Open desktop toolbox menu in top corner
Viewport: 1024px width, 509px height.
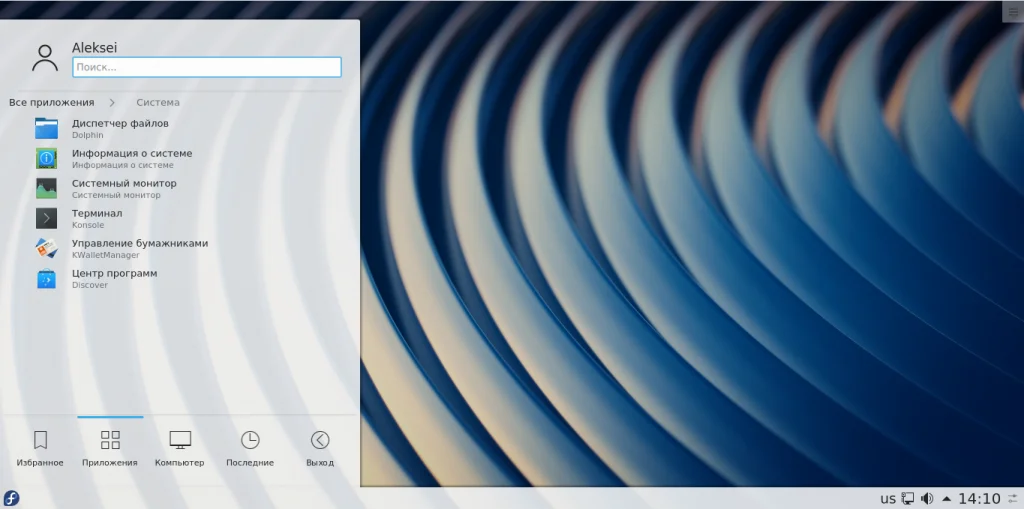[x=1013, y=10]
